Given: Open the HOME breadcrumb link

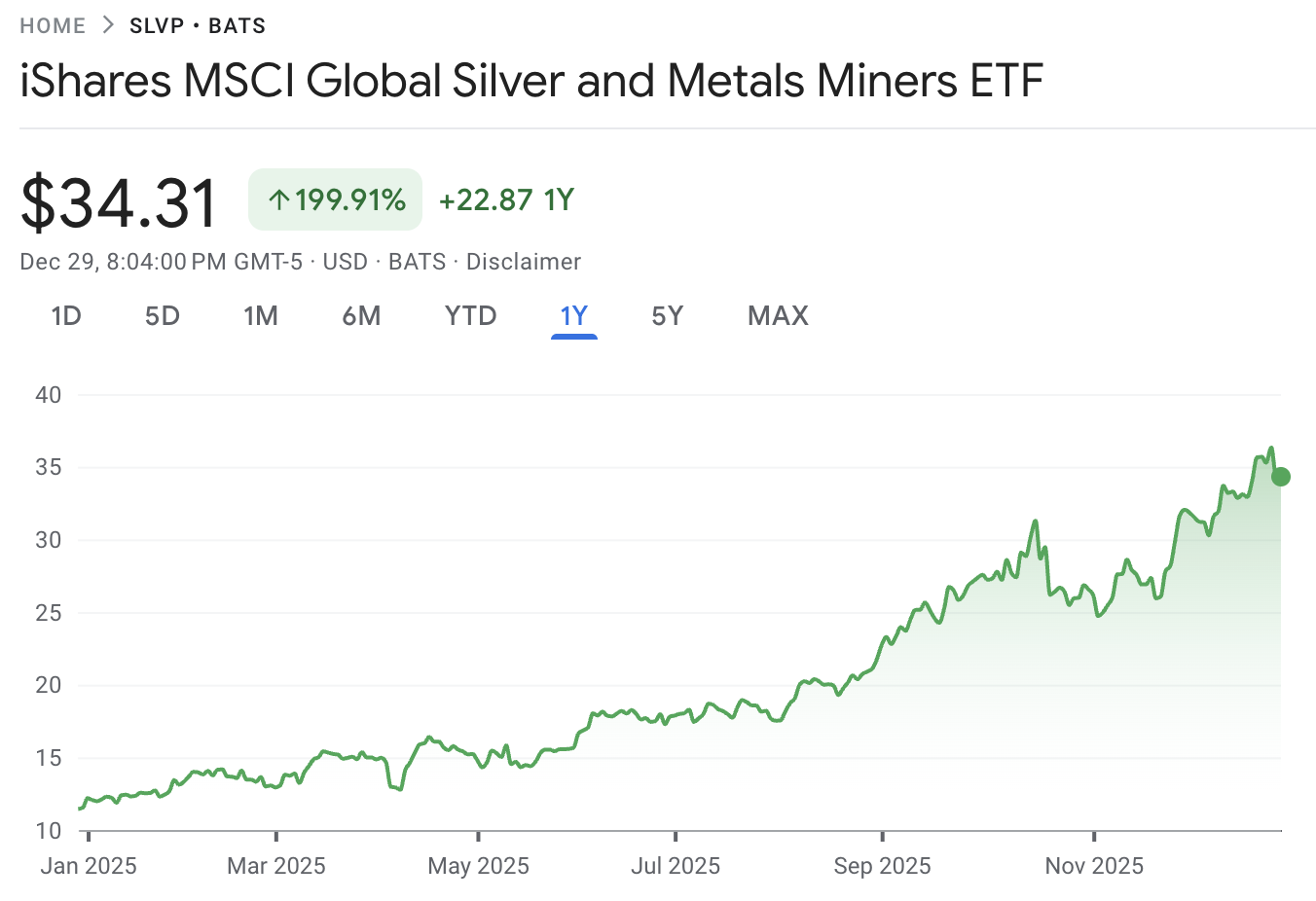Looking at the screenshot, I should 53,25.
